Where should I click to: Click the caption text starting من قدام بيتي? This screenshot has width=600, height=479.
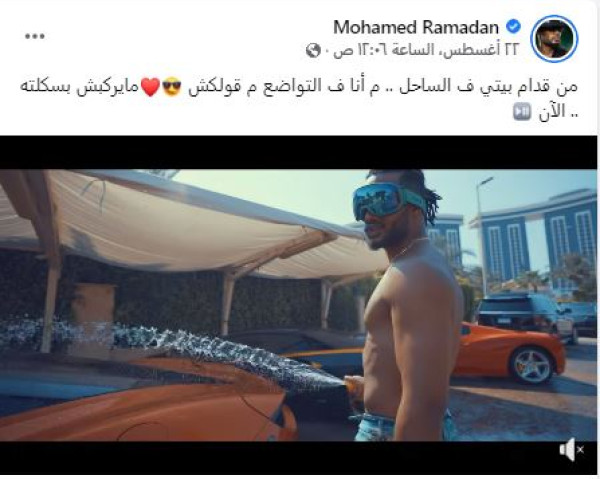pyautogui.click(x=298, y=99)
